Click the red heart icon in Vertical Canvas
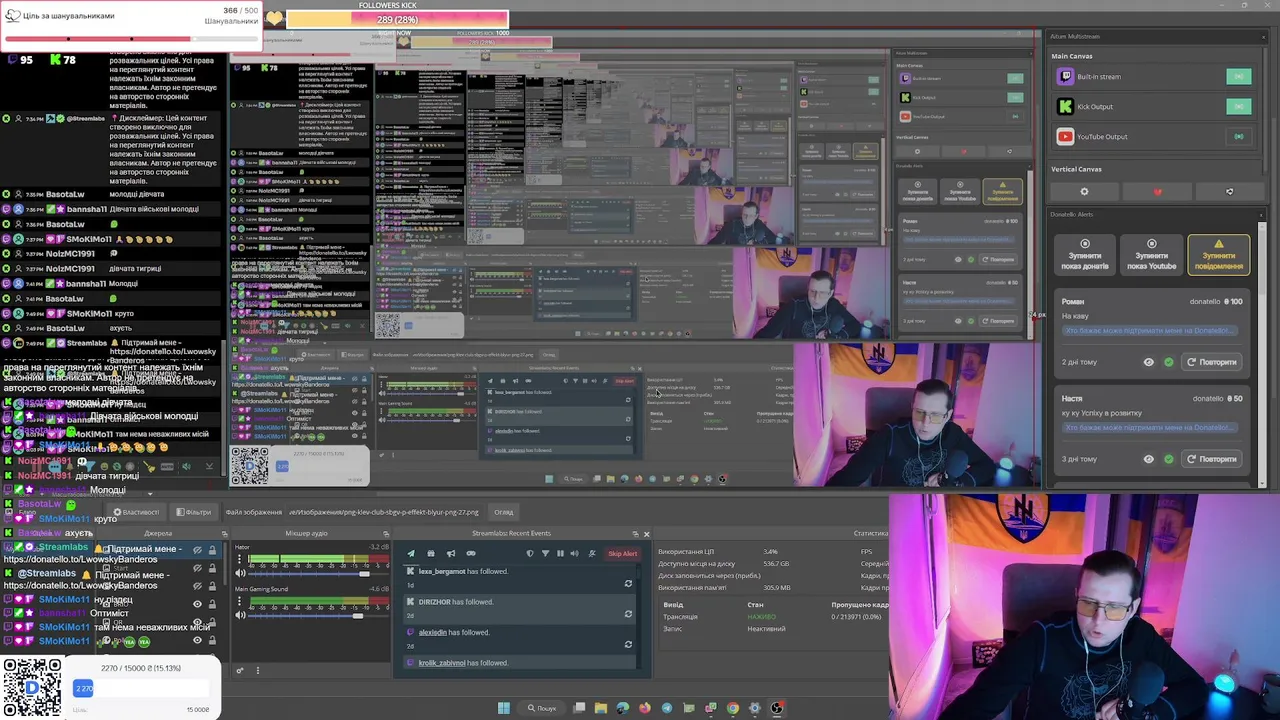 tap(1157, 192)
